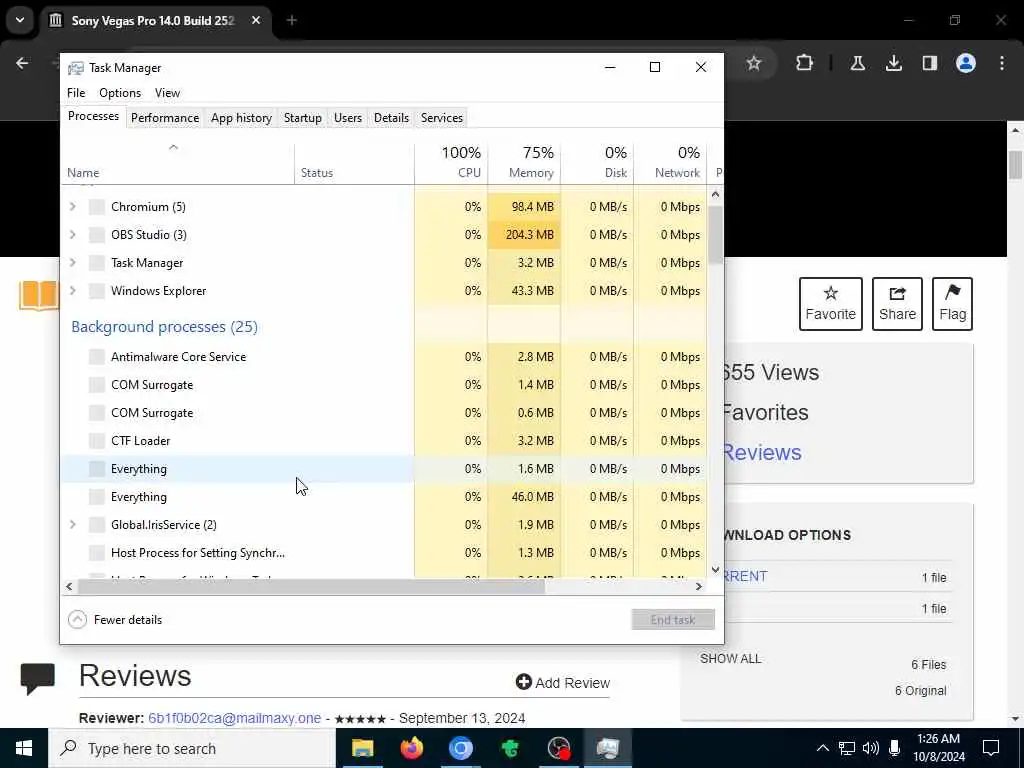Open browser three-dot menu
Screen dimensions: 1024x768
(x=1002, y=63)
